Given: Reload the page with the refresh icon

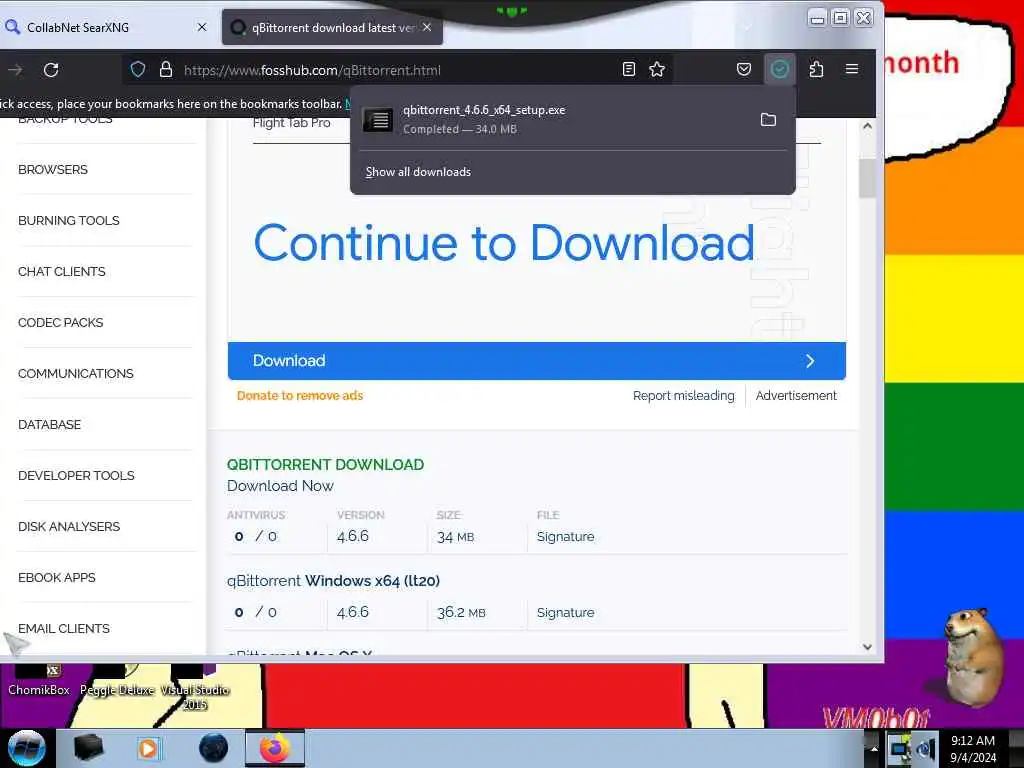Looking at the screenshot, I should 51,70.
